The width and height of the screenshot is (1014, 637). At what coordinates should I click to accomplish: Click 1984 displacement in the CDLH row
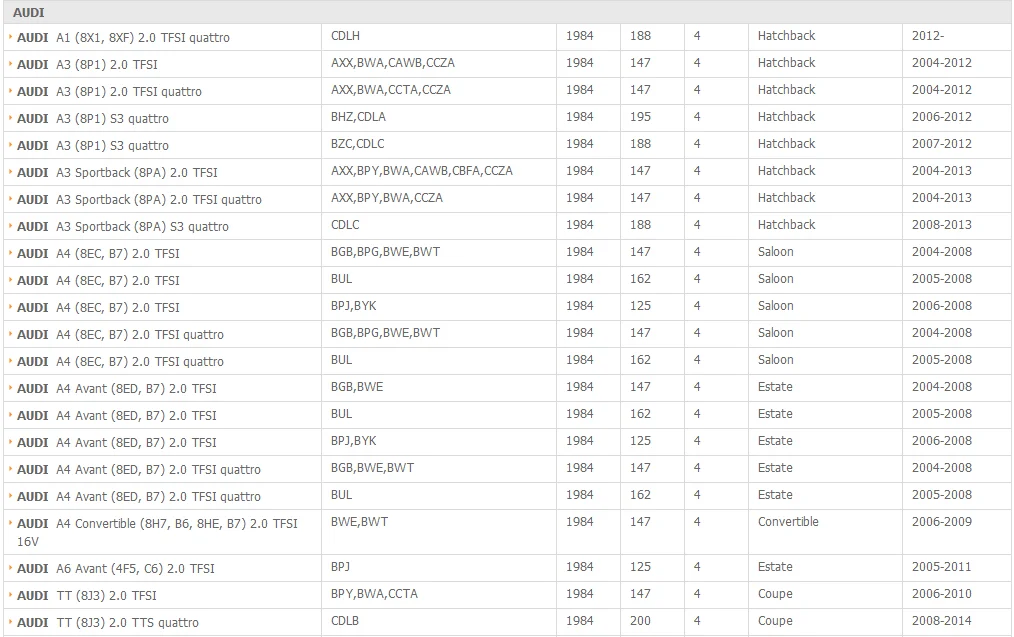(x=579, y=36)
